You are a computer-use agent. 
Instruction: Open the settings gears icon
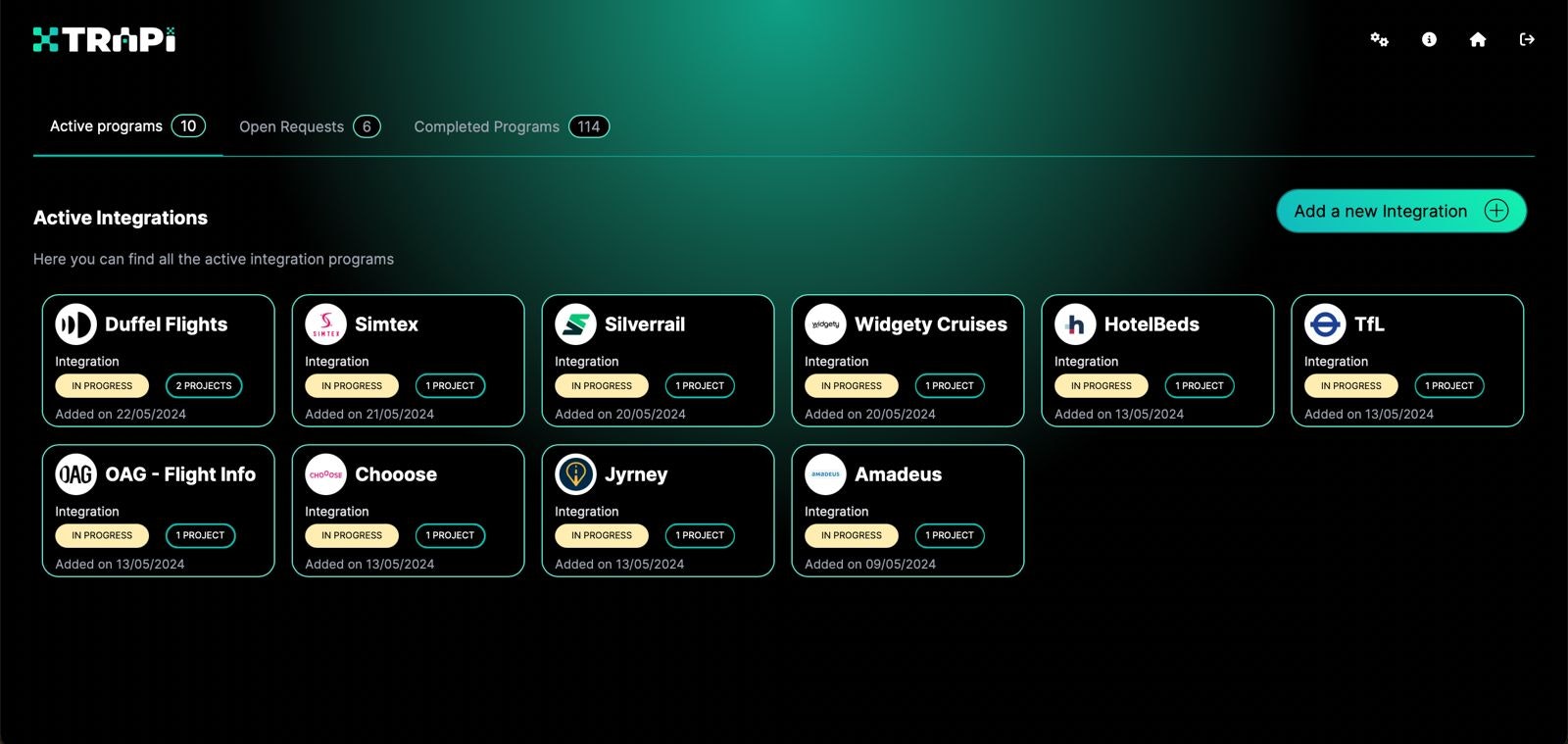[x=1379, y=39]
